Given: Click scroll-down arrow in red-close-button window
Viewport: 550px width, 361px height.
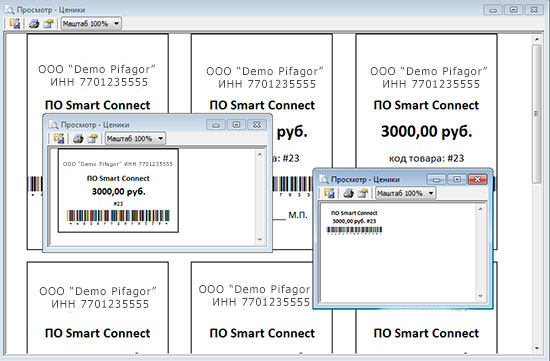Looking at the screenshot, I should pos(481,296).
